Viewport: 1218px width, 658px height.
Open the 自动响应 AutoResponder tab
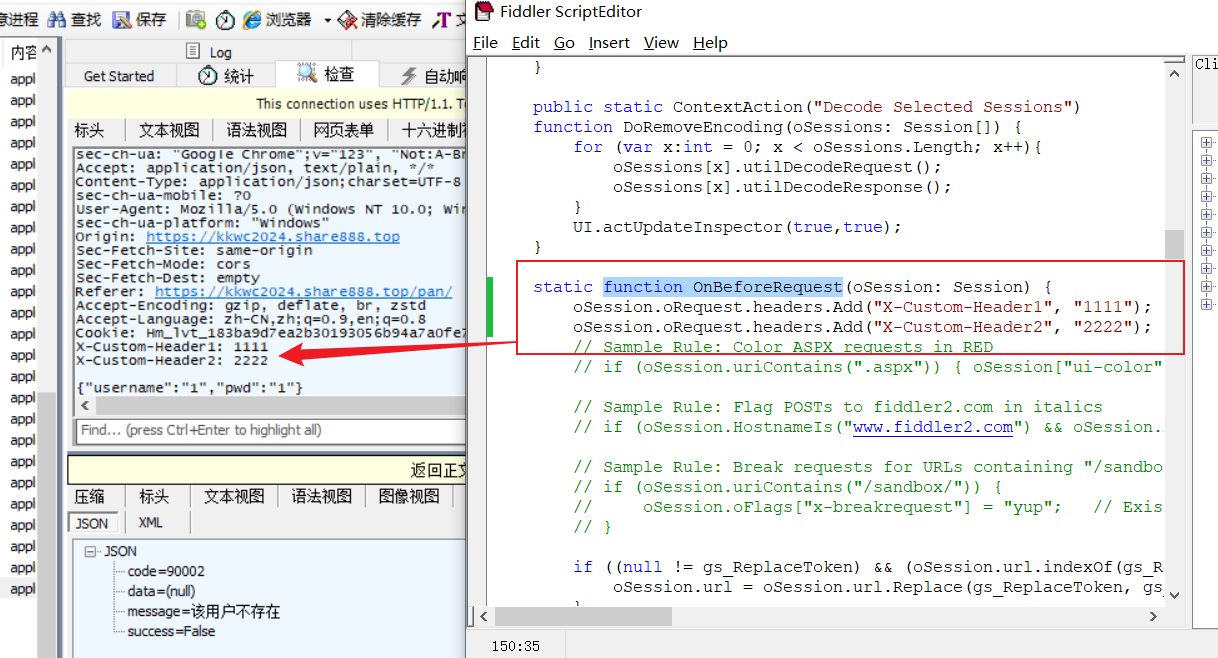(433, 76)
